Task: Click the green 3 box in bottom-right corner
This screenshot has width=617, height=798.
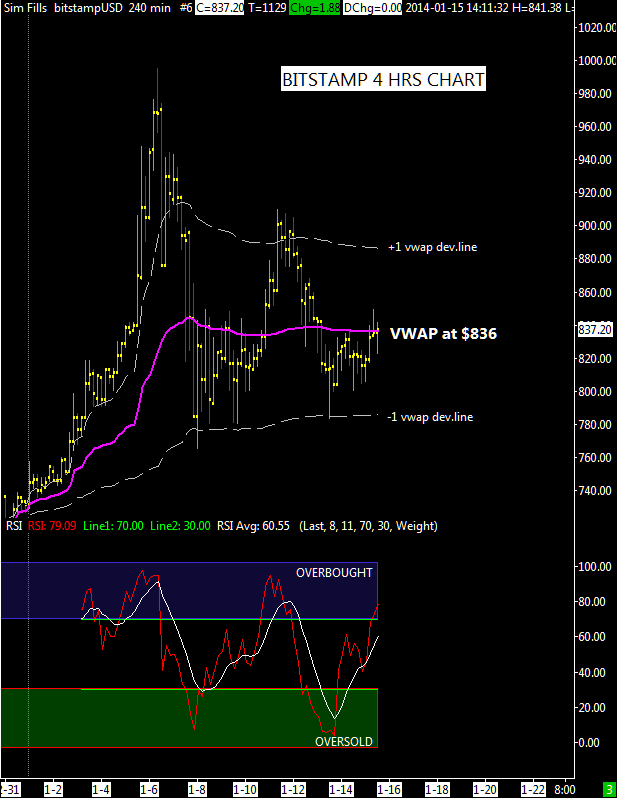Action: [x=609, y=789]
